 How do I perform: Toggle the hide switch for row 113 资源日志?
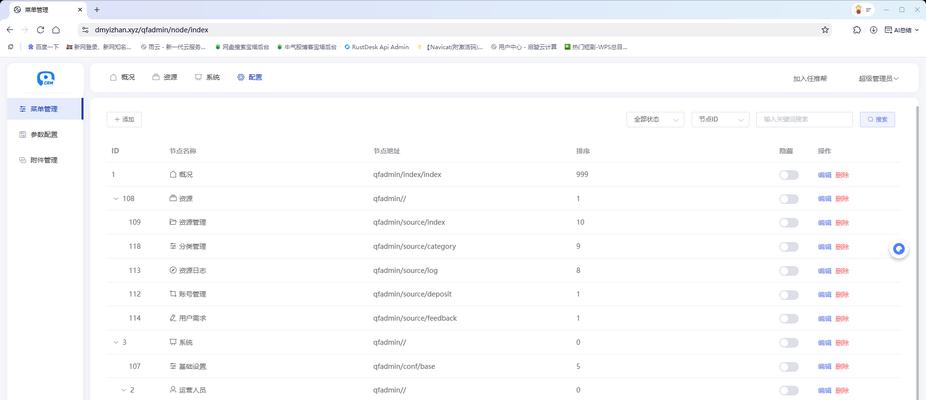[x=788, y=271]
